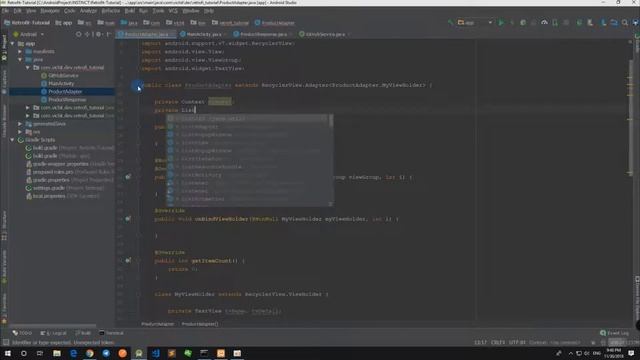640x360 pixels.
Task: Open the AVD Manager device icon
Action: tap(590, 23)
